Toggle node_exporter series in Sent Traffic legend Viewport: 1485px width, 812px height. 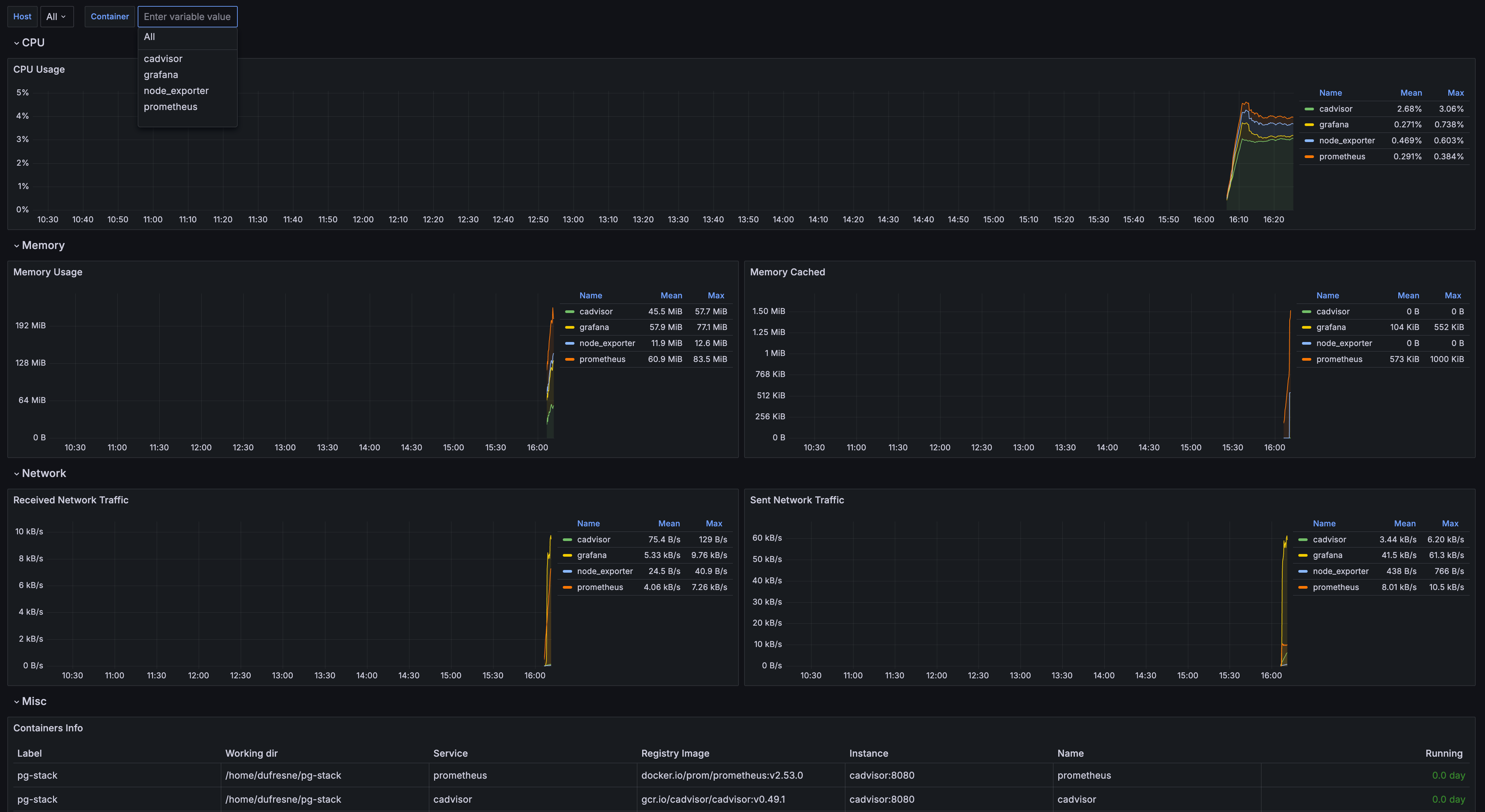tap(1340, 572)
